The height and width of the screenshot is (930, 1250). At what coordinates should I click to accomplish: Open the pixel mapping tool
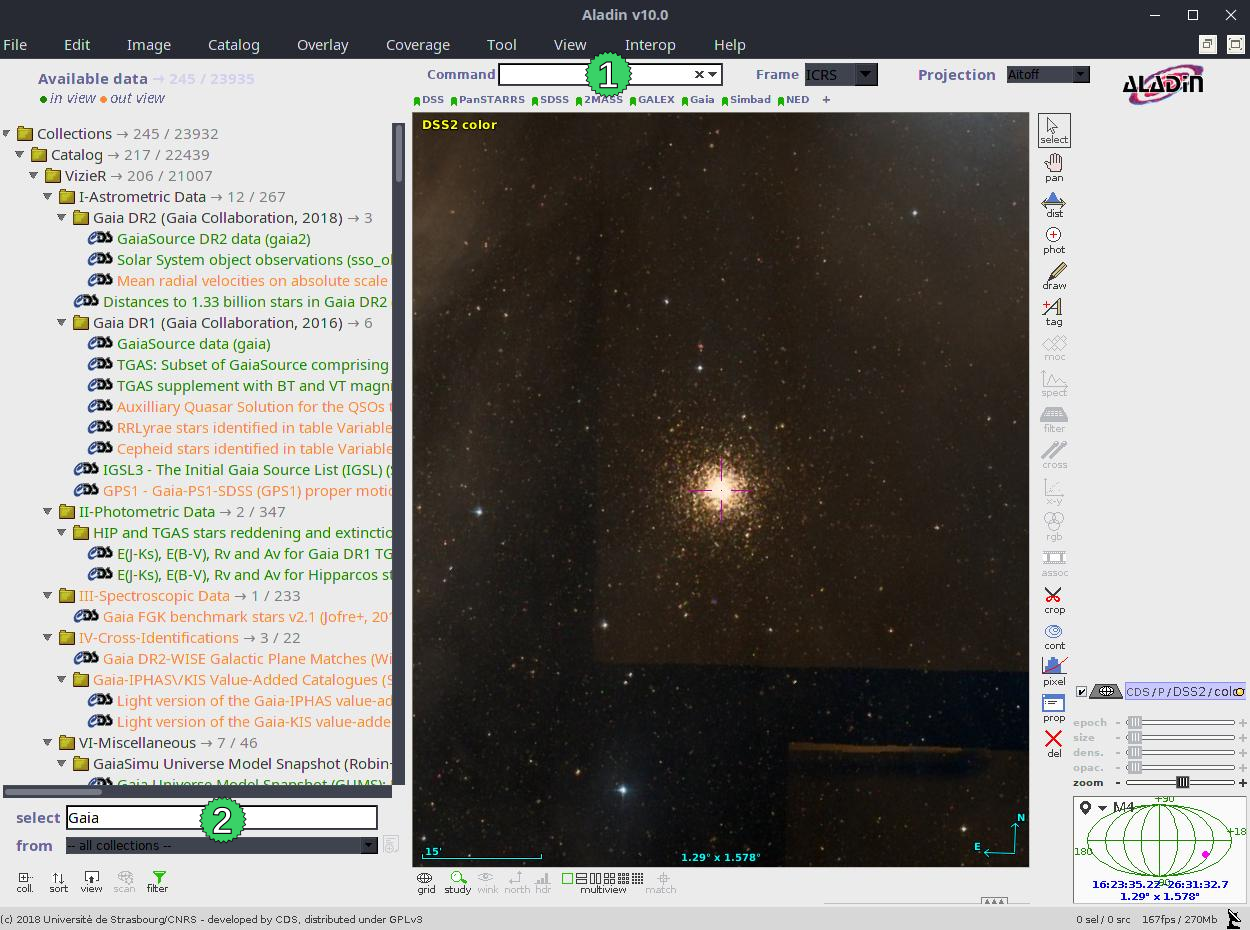coord(1054,672)
